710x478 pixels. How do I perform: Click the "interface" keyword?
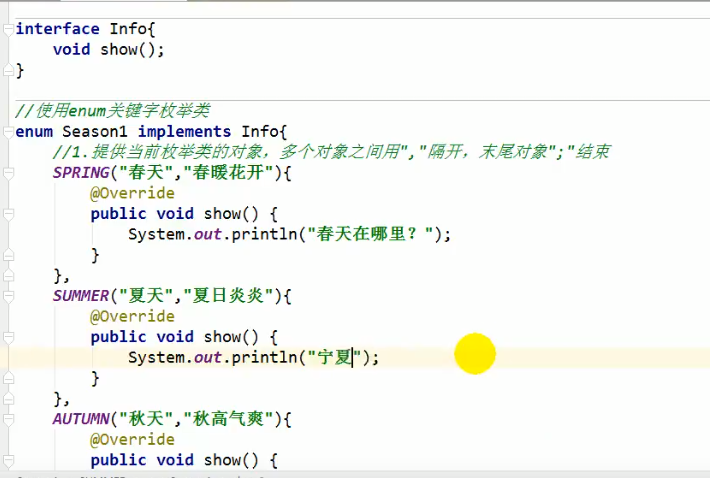pos(58,29)
